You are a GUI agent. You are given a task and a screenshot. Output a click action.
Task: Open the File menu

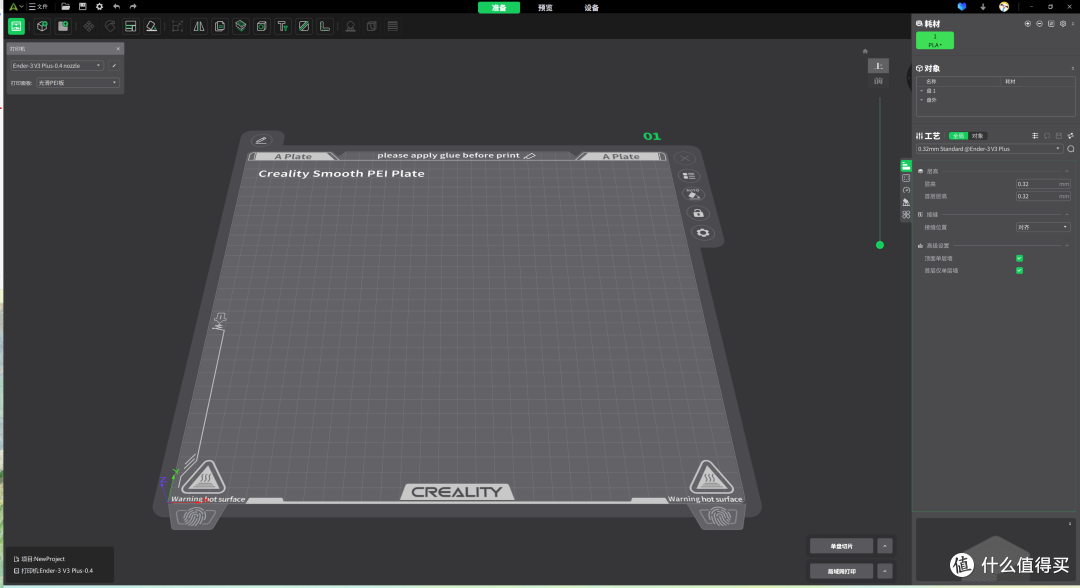39,6
